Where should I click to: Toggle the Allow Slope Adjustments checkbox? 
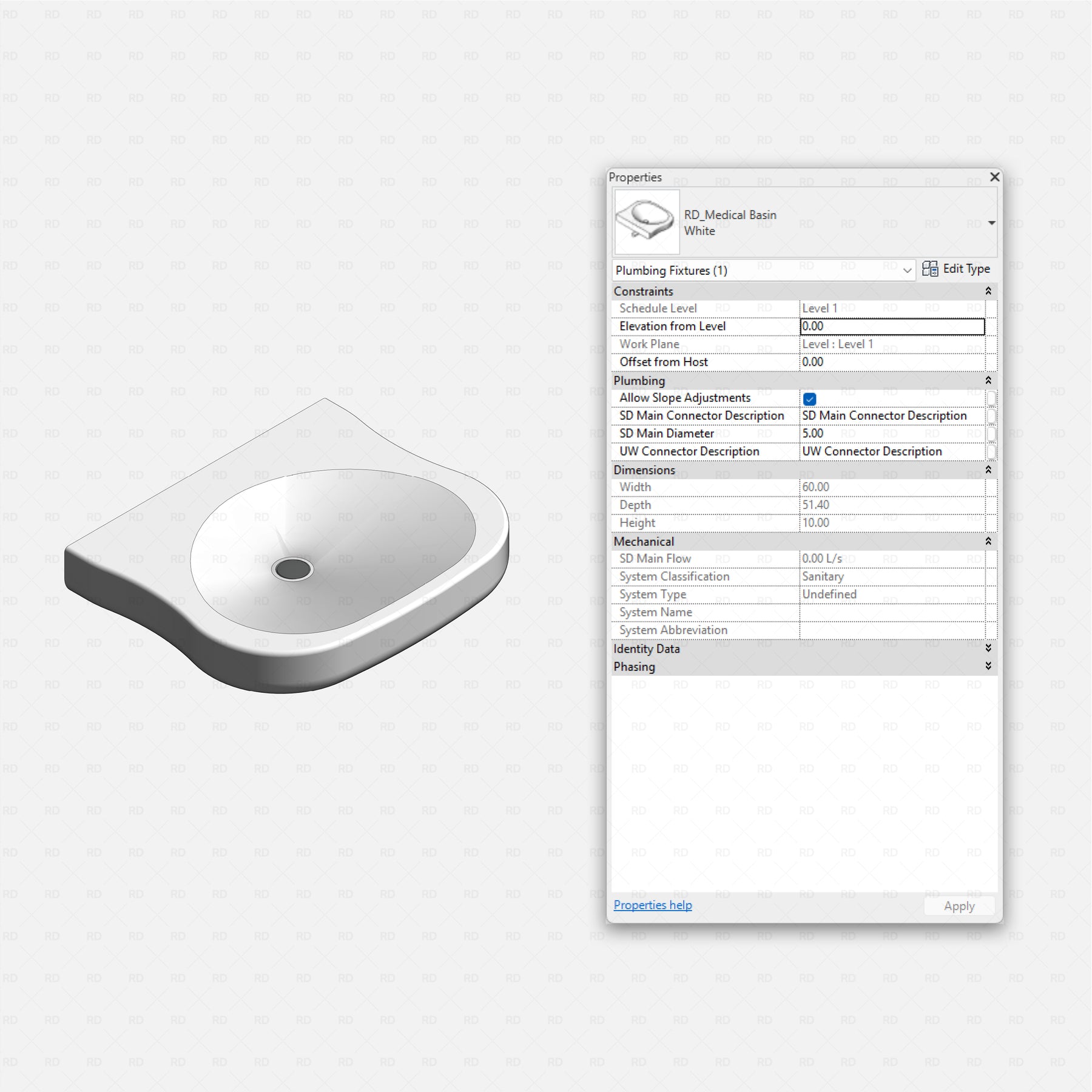pyautogui.click(x=809, y=399)
